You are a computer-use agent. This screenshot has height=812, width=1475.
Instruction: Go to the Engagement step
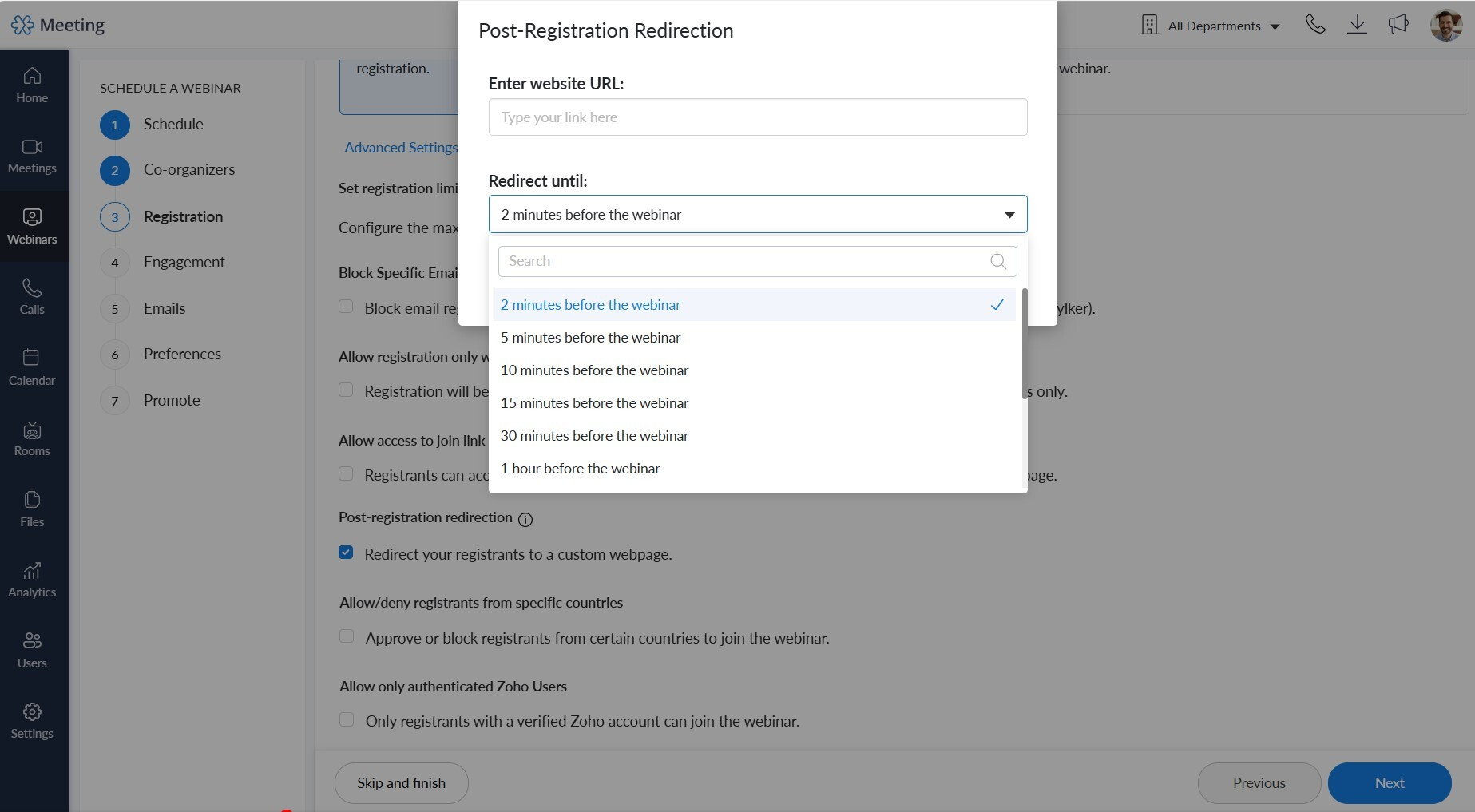click(x=184, y=262)
